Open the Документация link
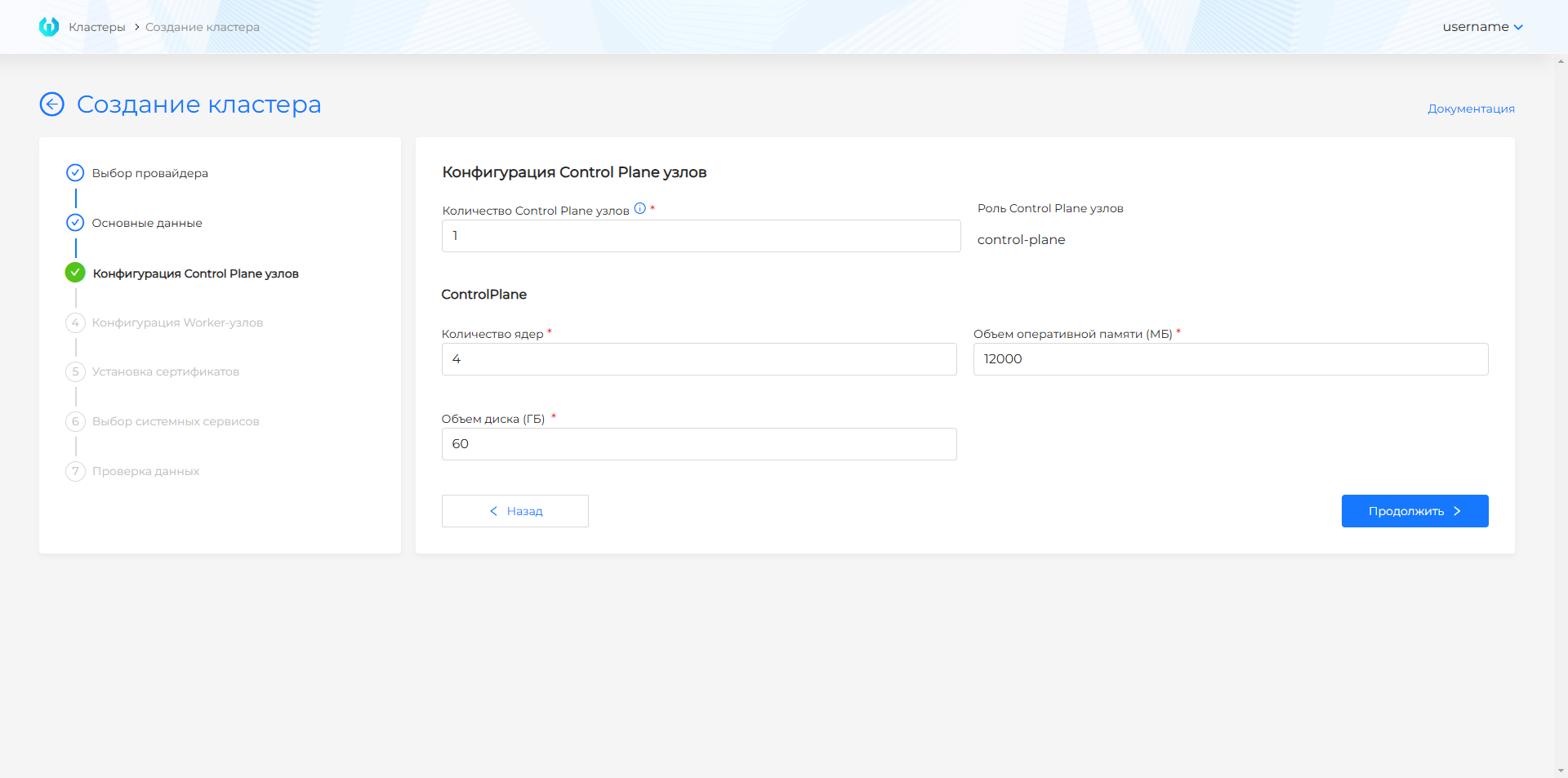This screenshot has width=1568, height=778. (1471, 109)
